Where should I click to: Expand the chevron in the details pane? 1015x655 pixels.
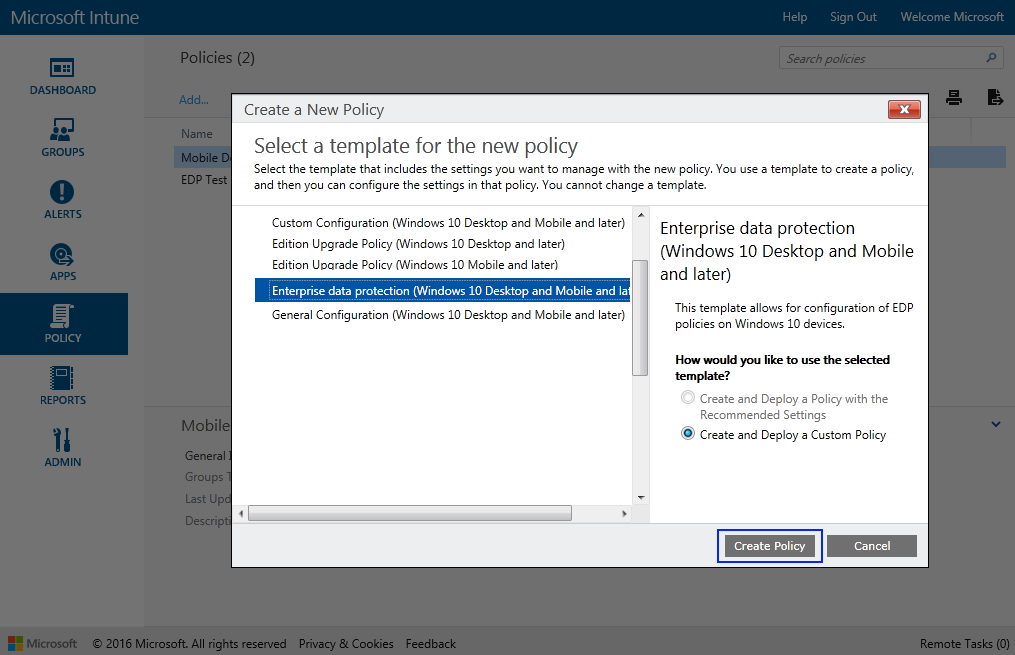[996, 424]
